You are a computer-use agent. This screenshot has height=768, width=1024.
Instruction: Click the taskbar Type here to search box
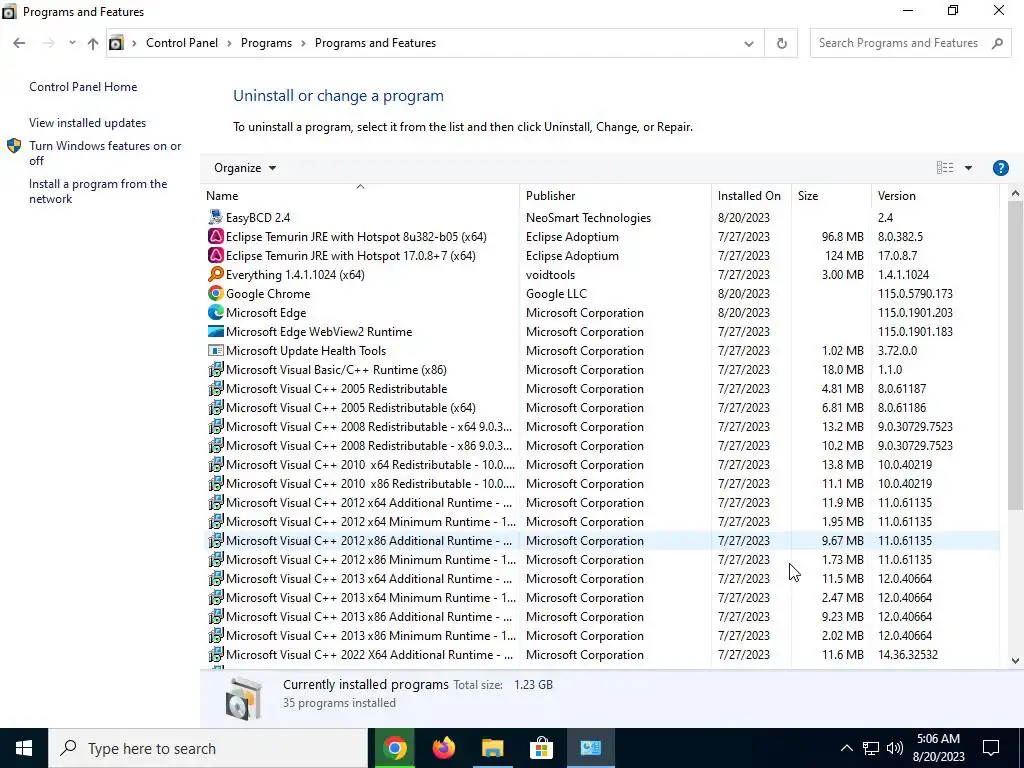point(208,748)
